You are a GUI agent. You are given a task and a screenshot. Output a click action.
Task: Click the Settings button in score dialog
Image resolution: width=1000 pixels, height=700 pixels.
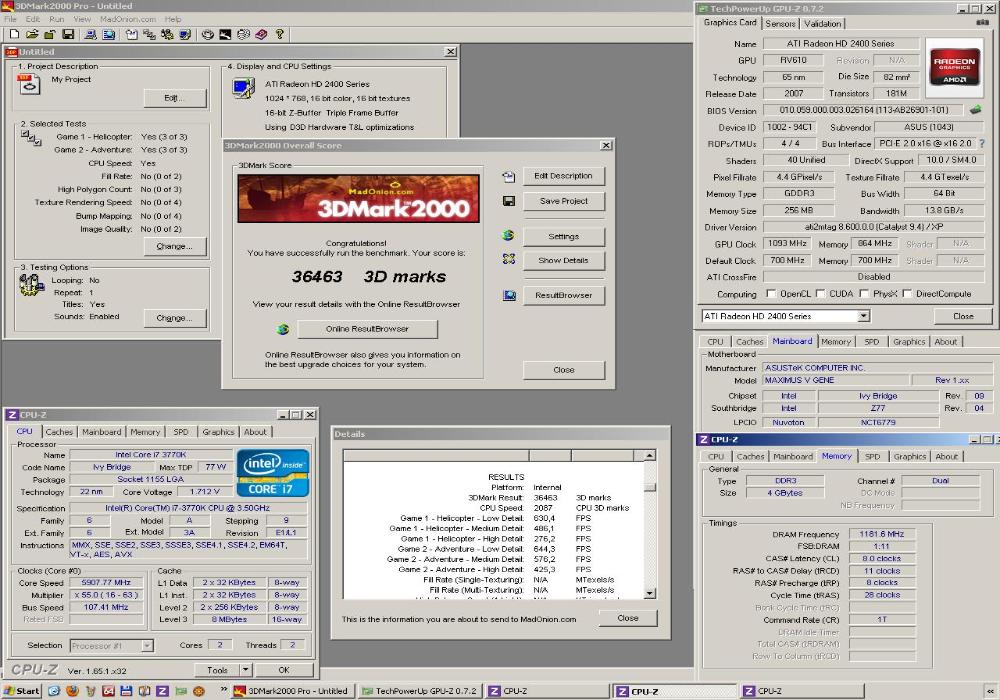tap(563, 237)
